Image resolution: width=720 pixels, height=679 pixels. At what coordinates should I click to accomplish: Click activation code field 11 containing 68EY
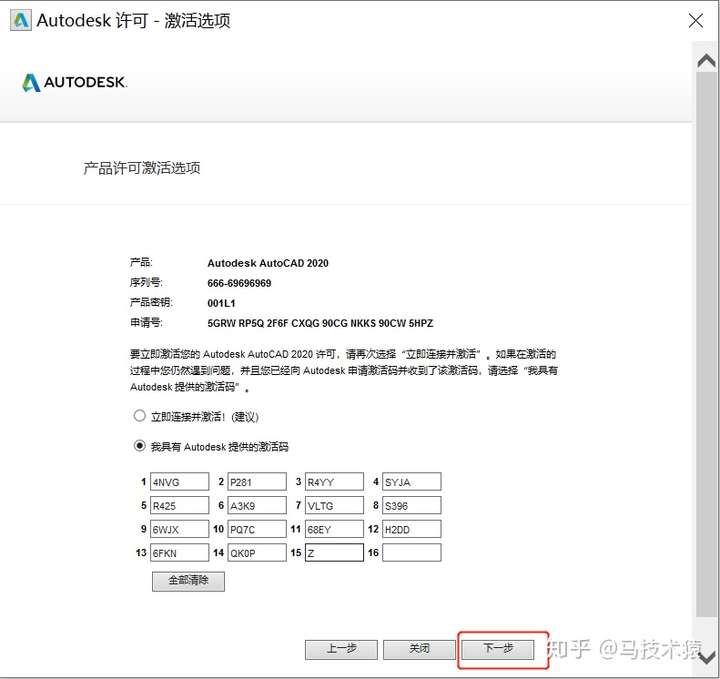pyautogui.click(x=334, y=529)
